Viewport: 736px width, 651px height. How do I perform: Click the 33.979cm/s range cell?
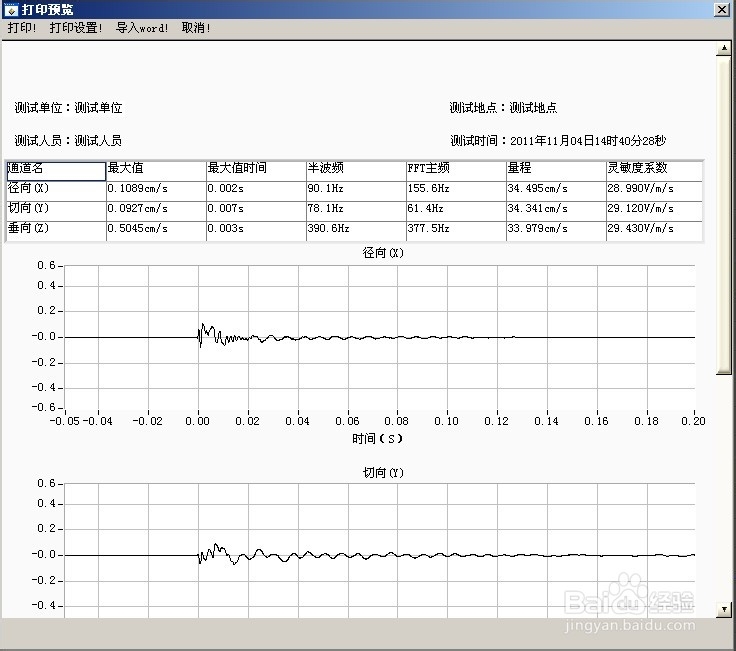coord(556,231)
